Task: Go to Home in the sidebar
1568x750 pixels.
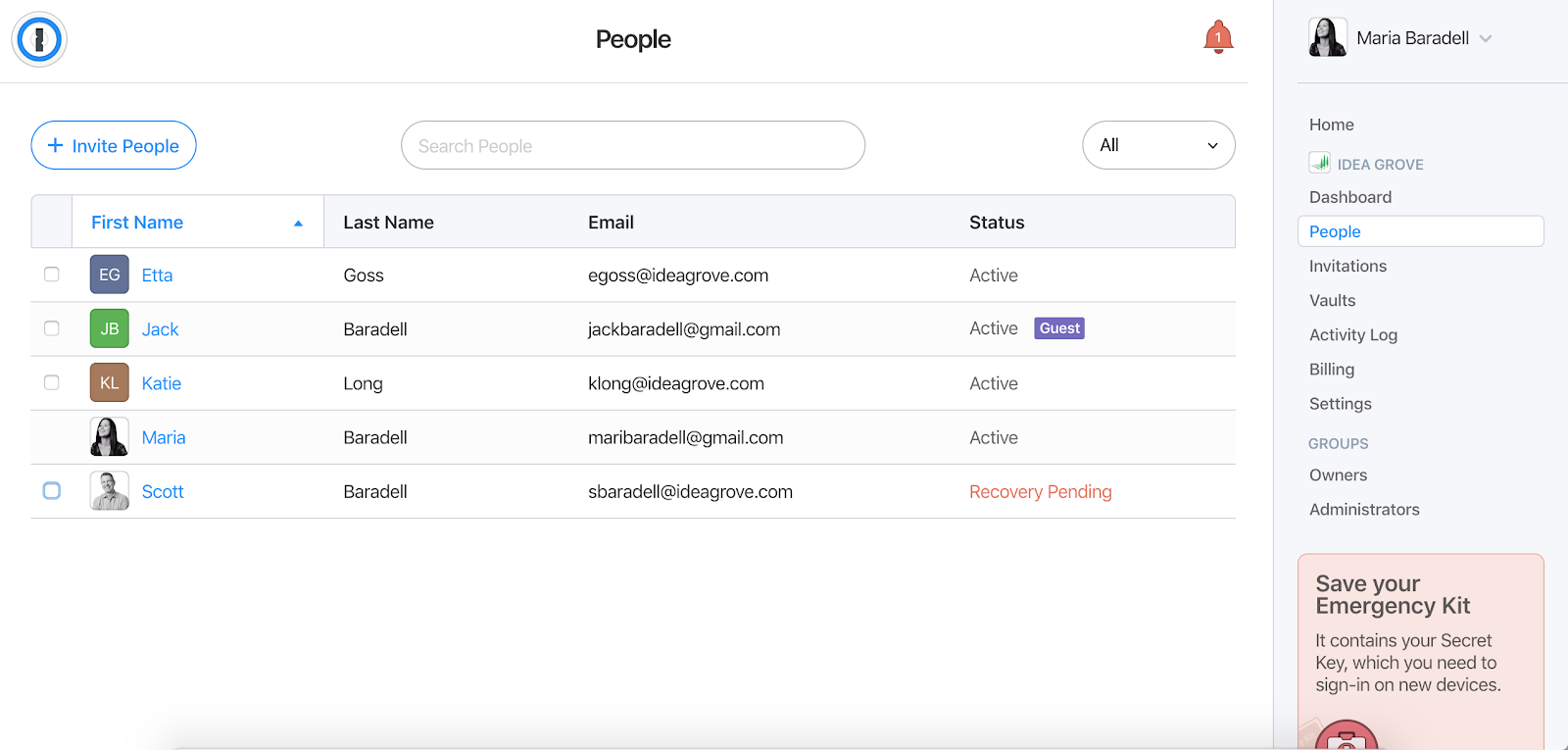Action: tap(1331, 125)
